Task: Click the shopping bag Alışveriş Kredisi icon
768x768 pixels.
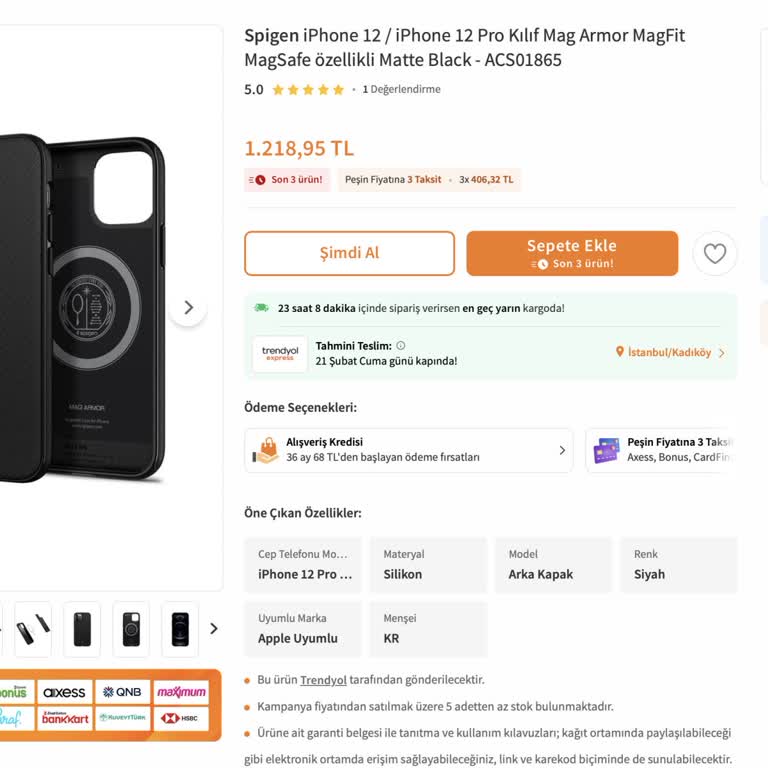Action: [266, 450]
